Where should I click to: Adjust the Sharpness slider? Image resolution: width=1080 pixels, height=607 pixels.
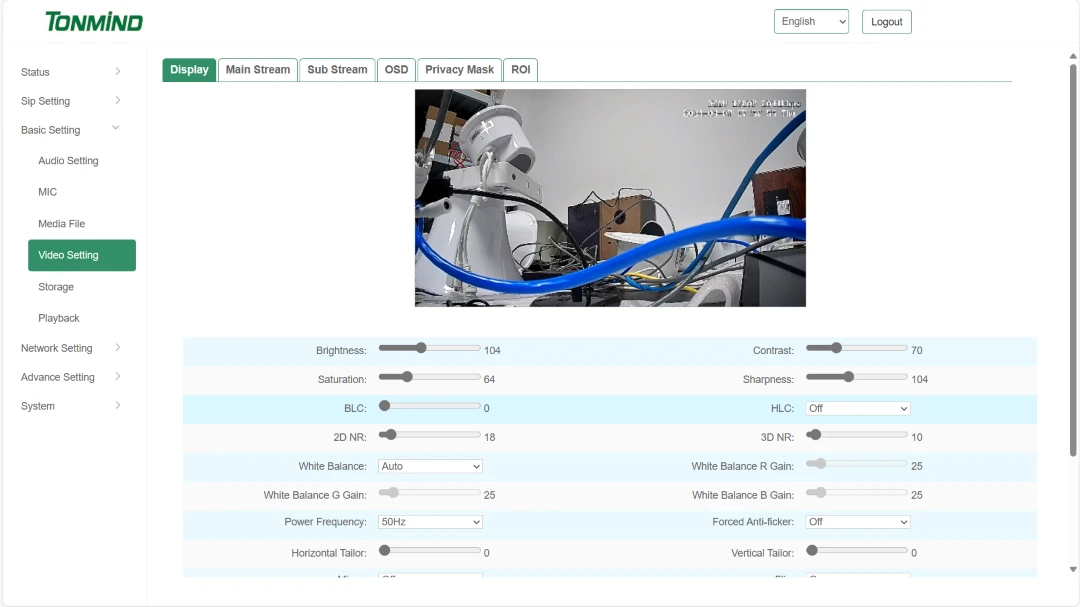point(857,377)
